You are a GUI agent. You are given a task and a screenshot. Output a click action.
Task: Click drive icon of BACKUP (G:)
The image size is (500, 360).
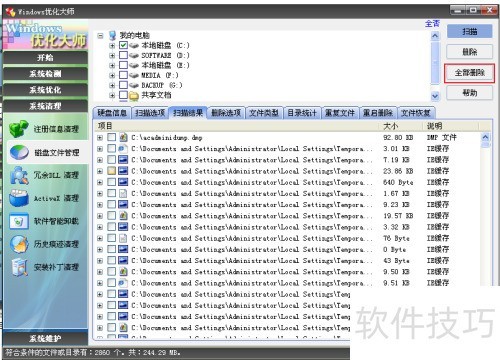coord(134,85)
